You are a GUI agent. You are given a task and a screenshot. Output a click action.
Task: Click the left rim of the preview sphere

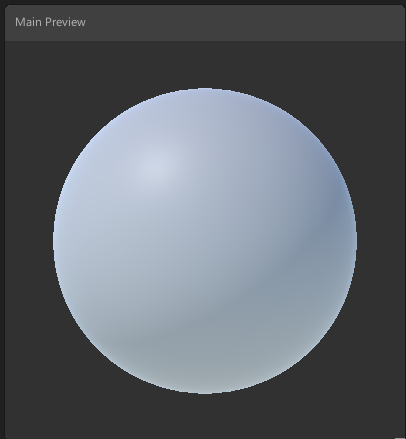point(58,240)
